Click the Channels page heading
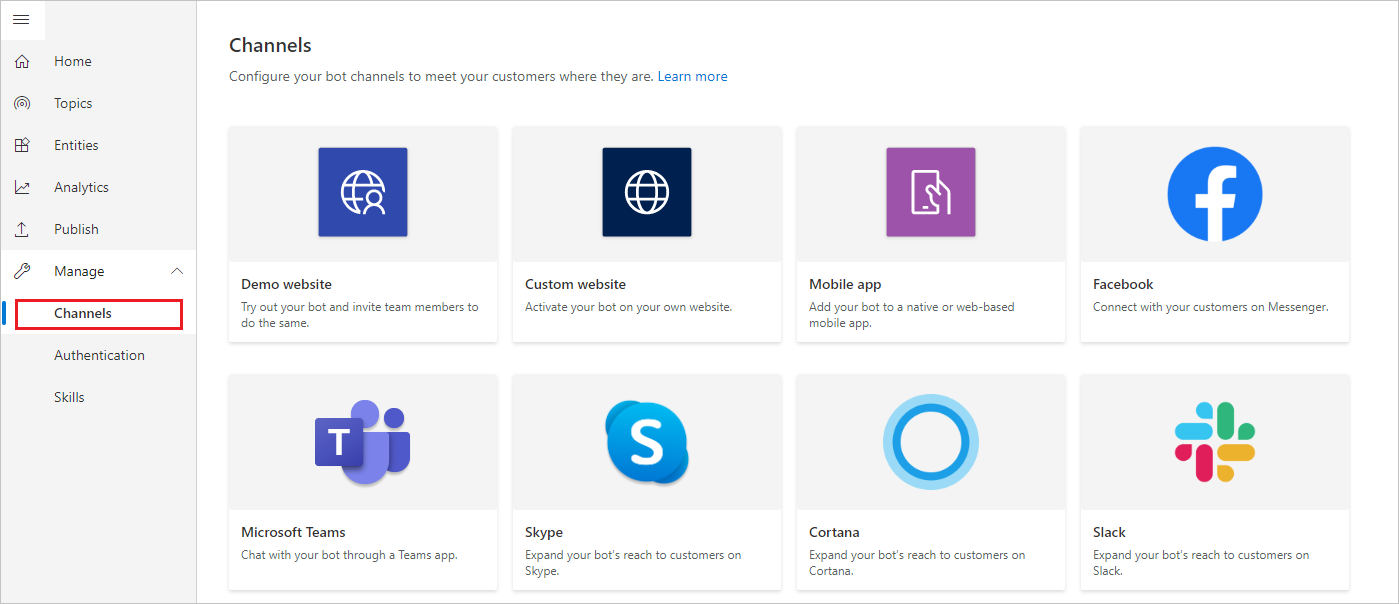The height and width of the screenshot is (604, 1399). pyautogui.click(x=270, y=45)
